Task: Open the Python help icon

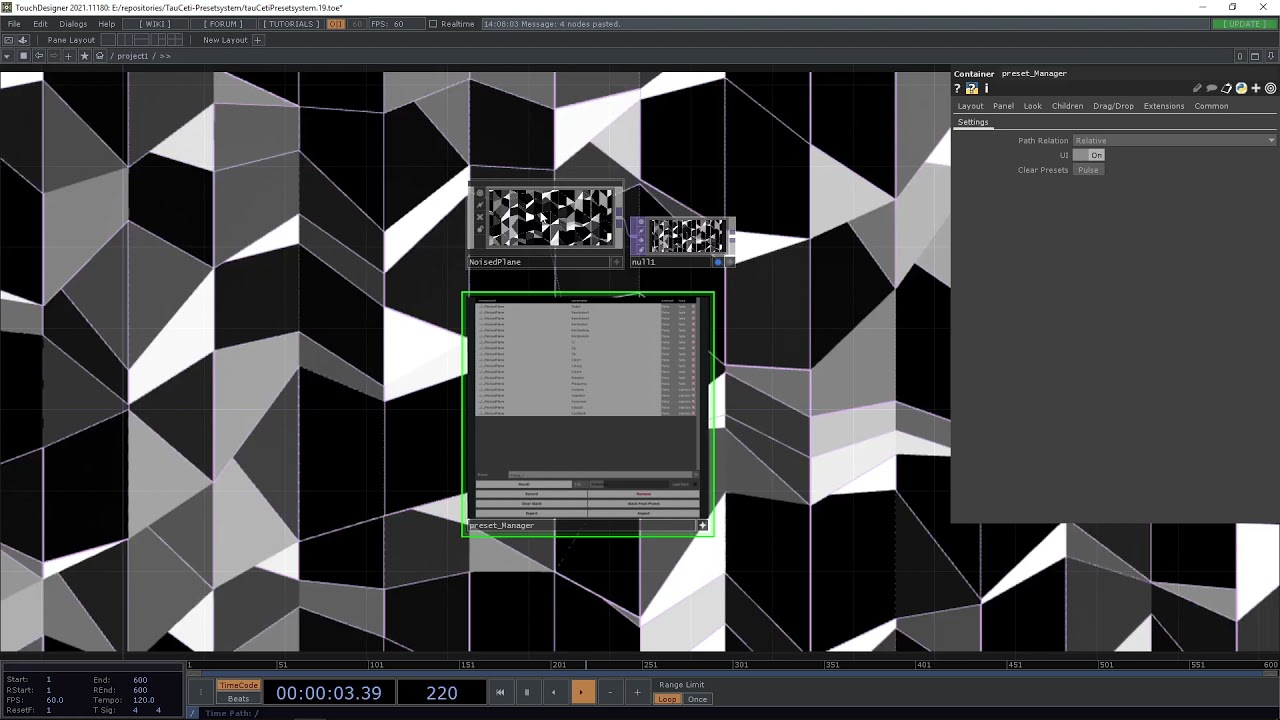Action: 971,88
